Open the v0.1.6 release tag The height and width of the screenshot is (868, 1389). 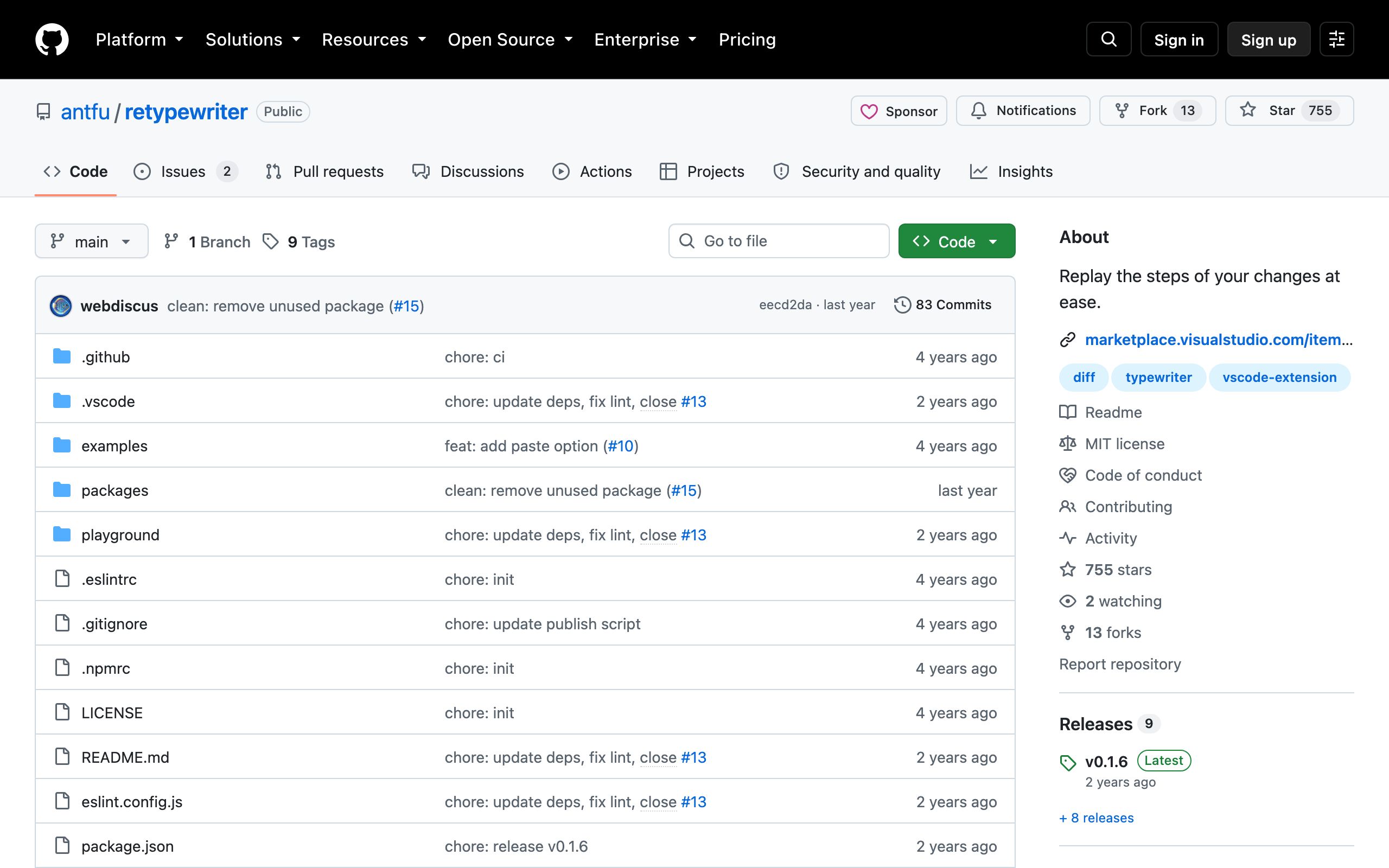1106,762
